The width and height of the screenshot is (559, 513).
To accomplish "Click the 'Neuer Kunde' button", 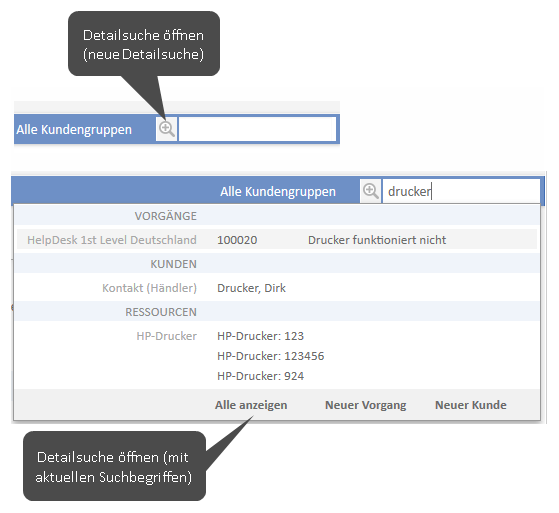I will (x=471, y=405).
